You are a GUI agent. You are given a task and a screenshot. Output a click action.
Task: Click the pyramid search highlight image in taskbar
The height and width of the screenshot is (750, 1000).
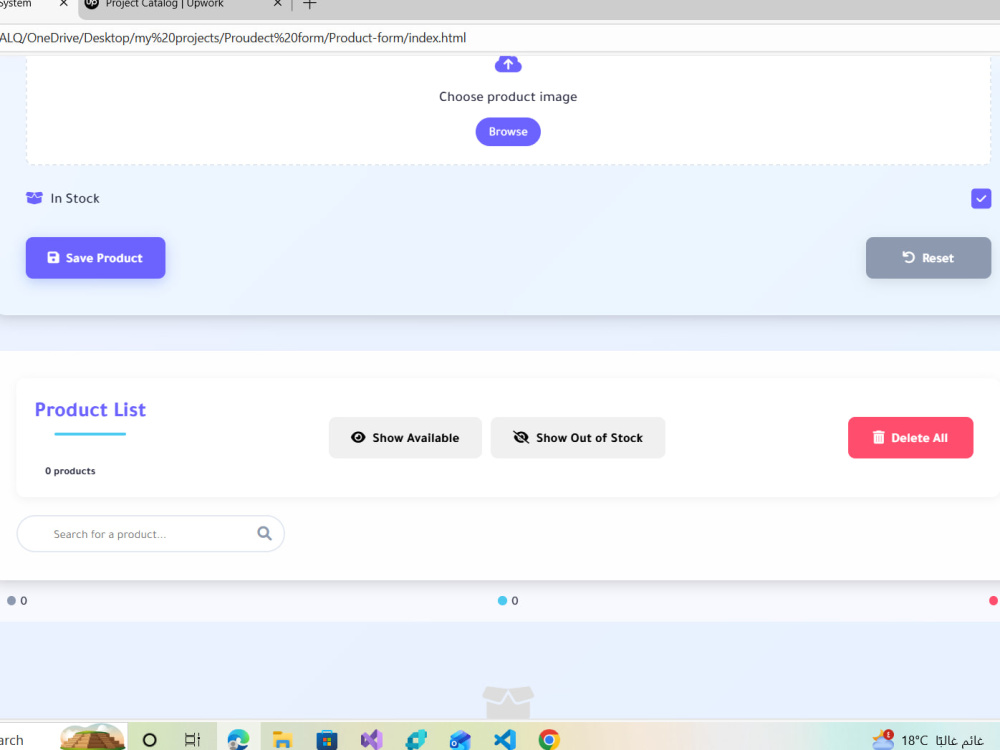point(93,737)
